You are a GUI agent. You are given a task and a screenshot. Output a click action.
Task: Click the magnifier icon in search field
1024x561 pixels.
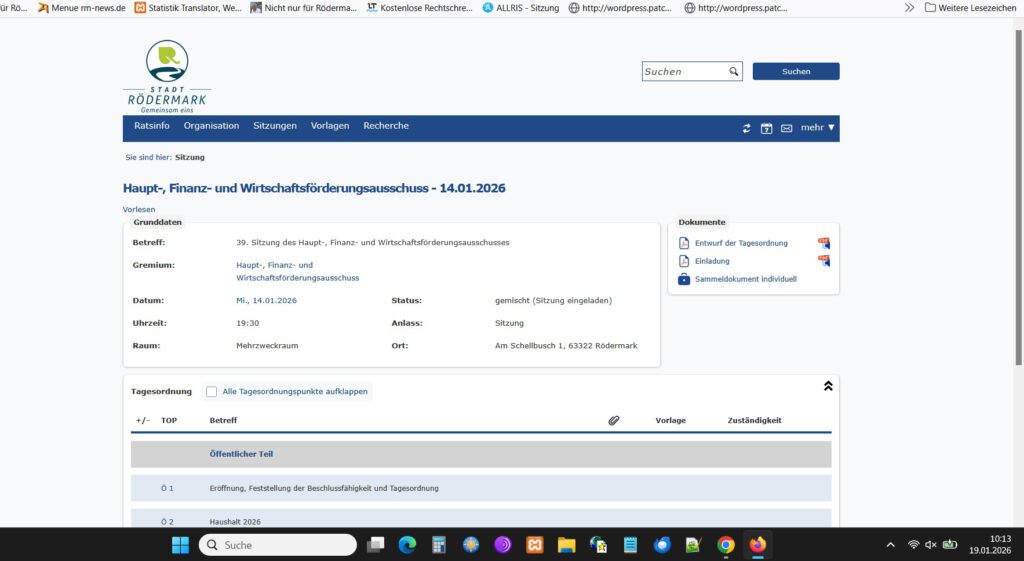point(733,72)
